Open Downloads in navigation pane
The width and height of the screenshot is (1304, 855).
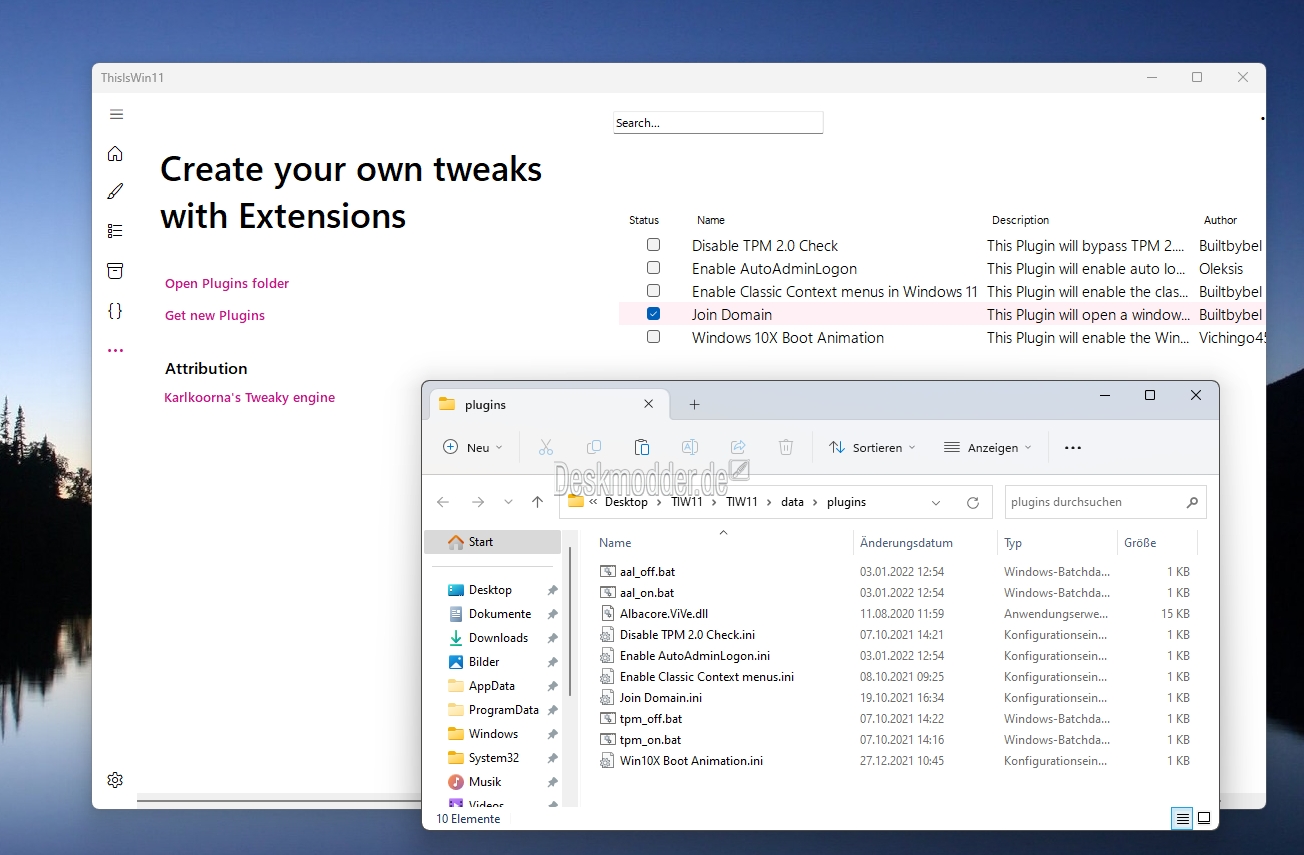click(x=498, y=638)
